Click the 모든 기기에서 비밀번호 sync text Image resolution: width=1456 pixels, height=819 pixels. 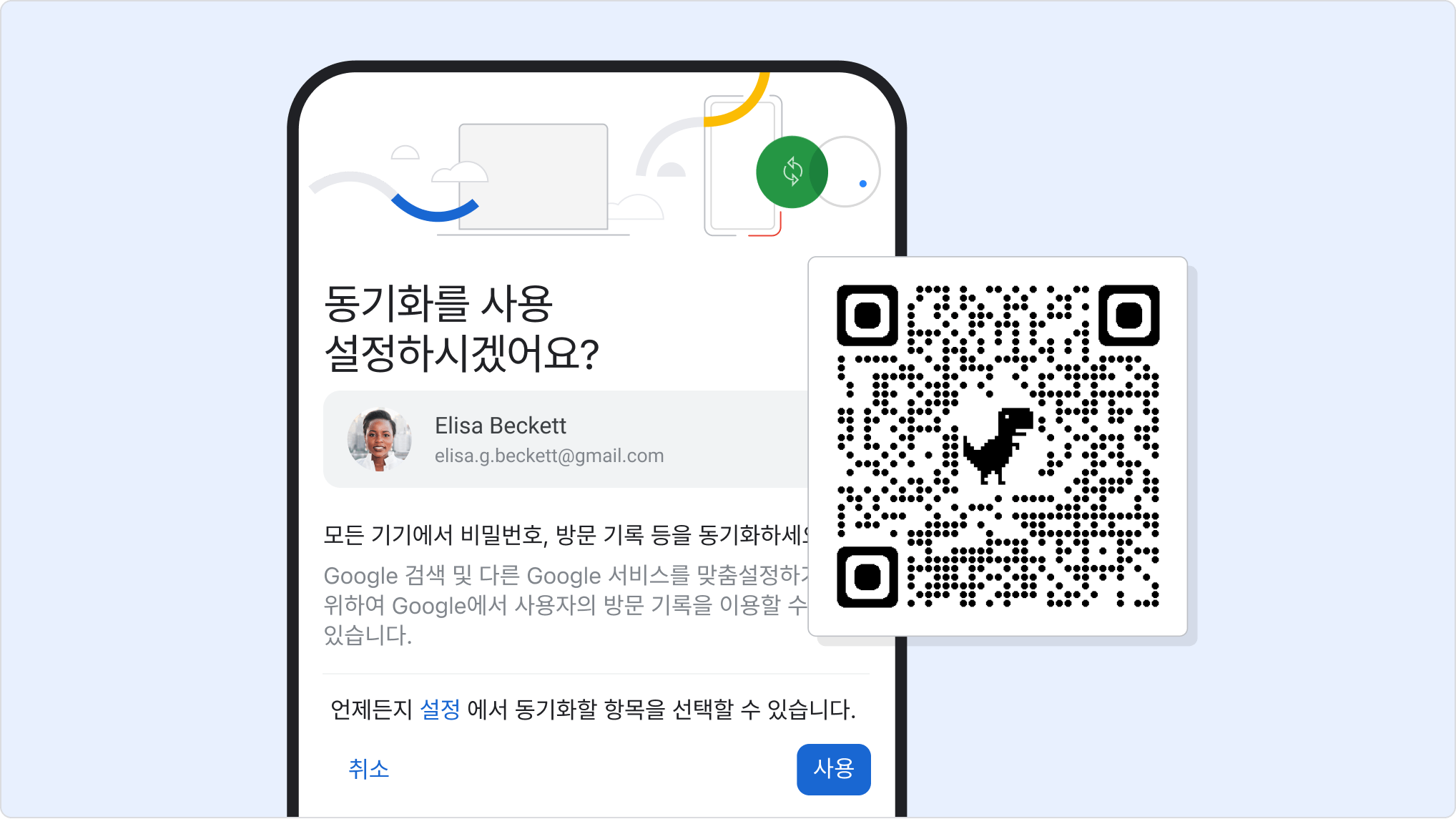tap(566, 535)
